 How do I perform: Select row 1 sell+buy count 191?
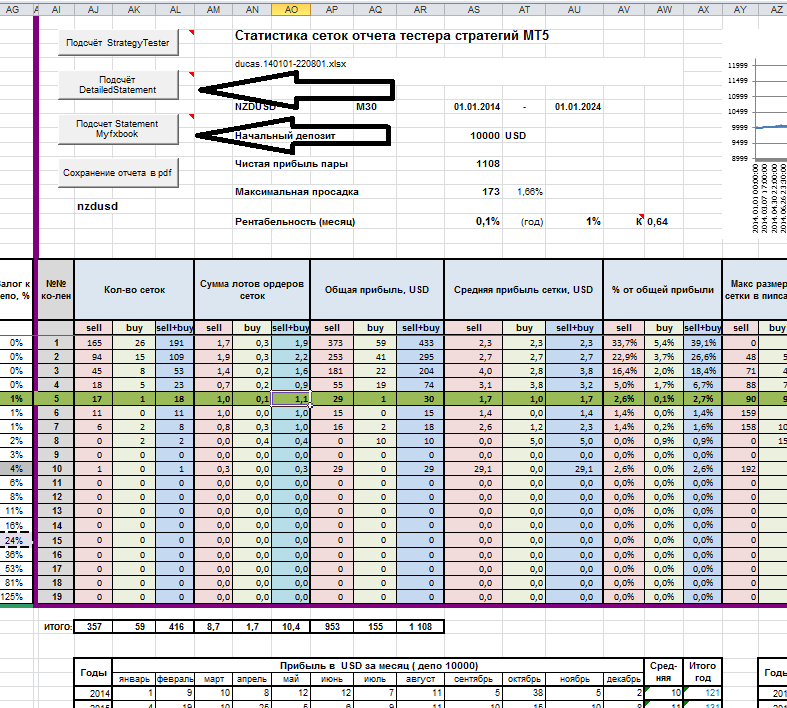(x=175, y=343)
